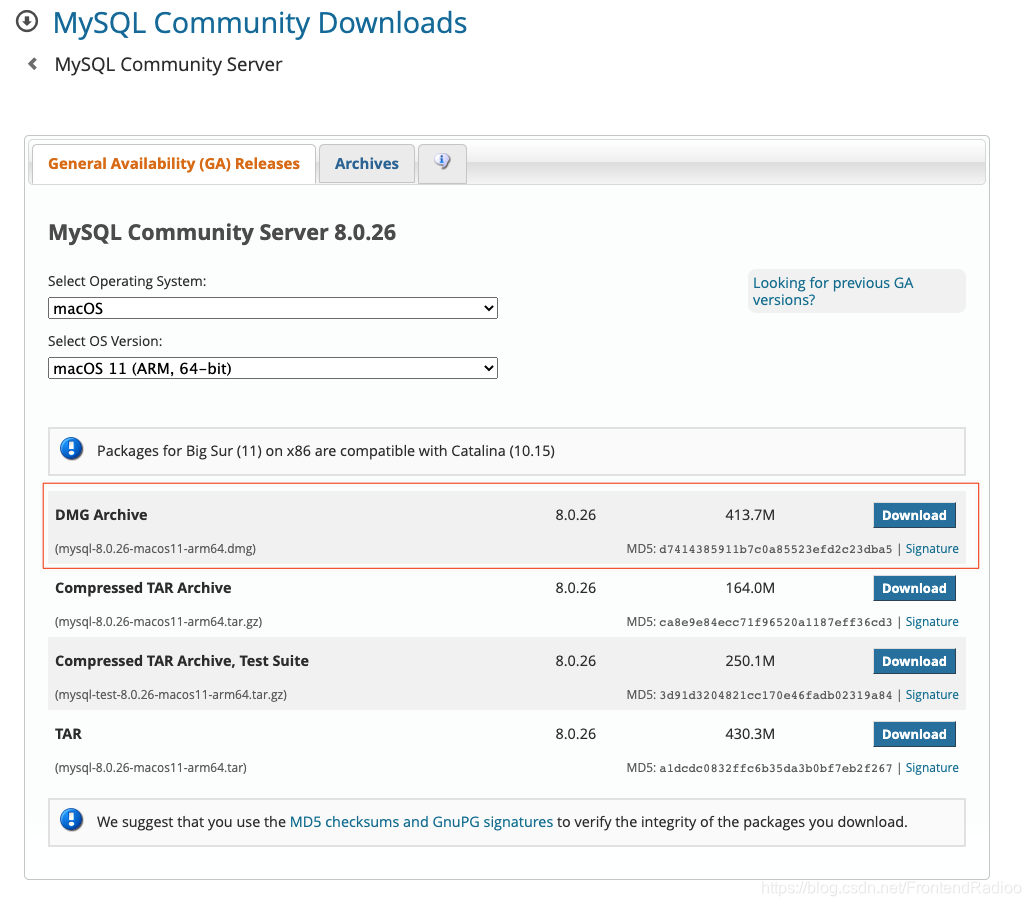Image resolution: width=1031 pixels, height=906 pixels.
Task: Click the DMG Archive row title
Action: point(101,515)
